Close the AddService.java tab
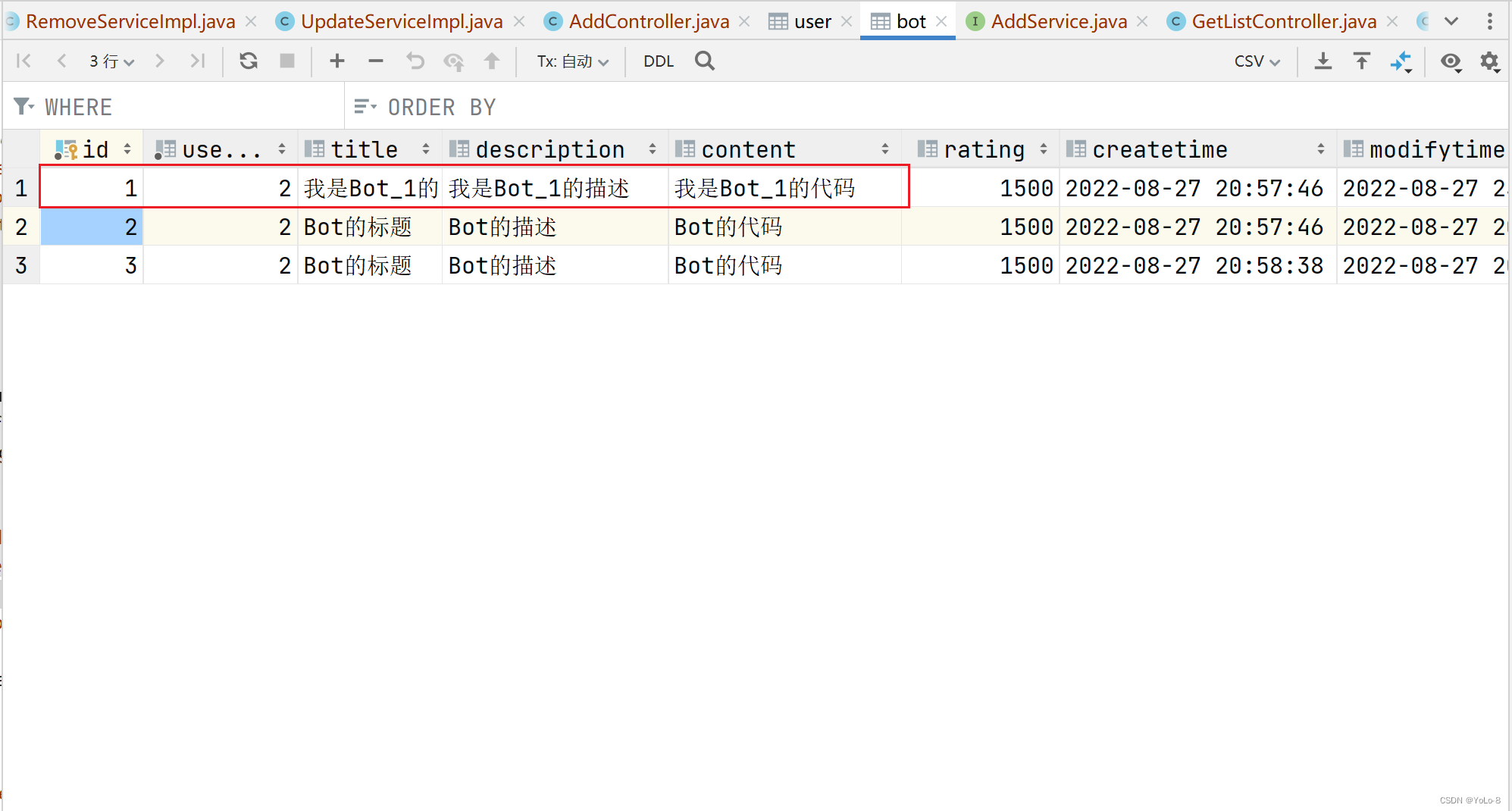The width and height of the screenshot is (1512, 811). (1142, 21)
